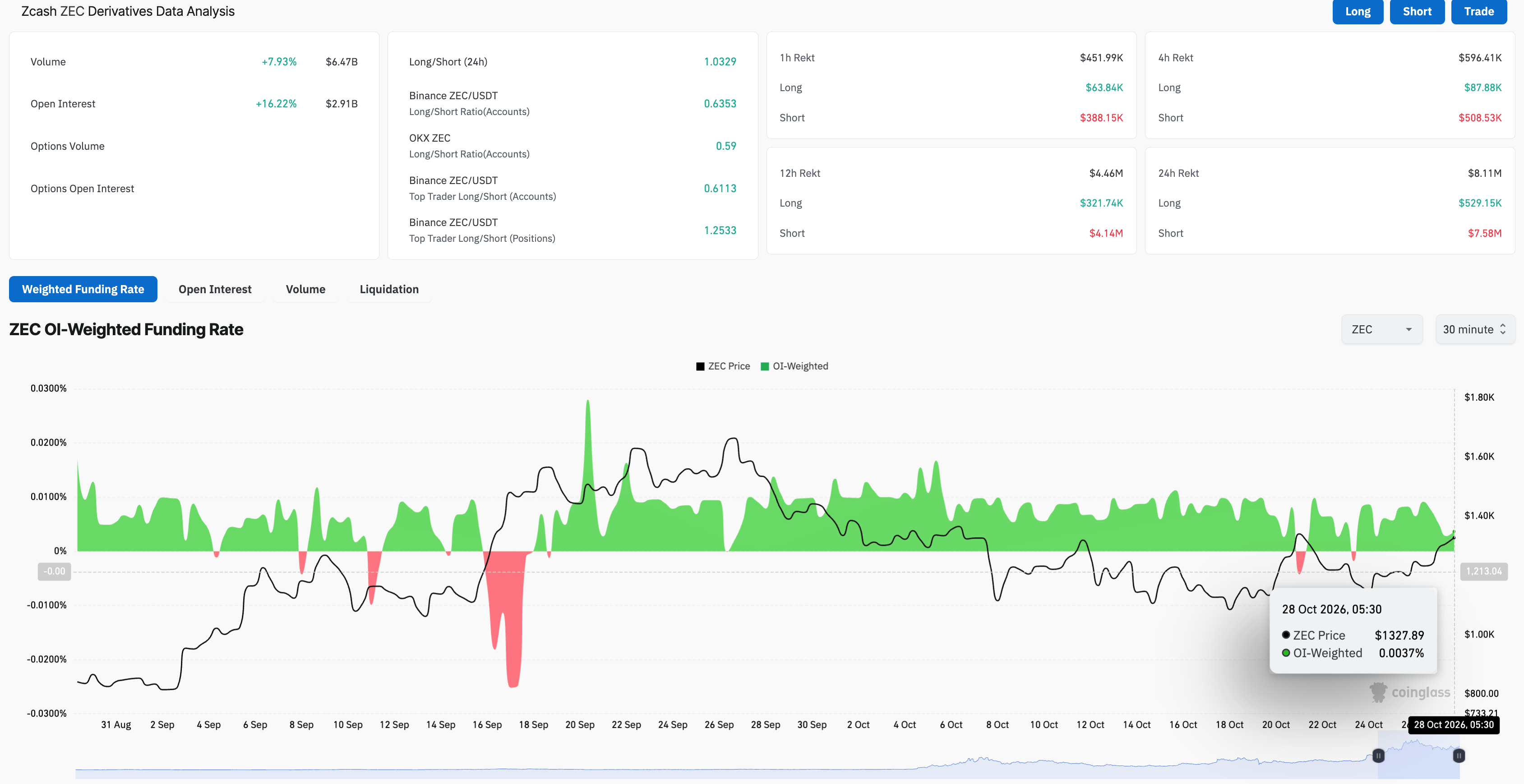Click black ZEC Price legend square
The height and width of the screenshot is (784, 1524).
tap(701, 366)
